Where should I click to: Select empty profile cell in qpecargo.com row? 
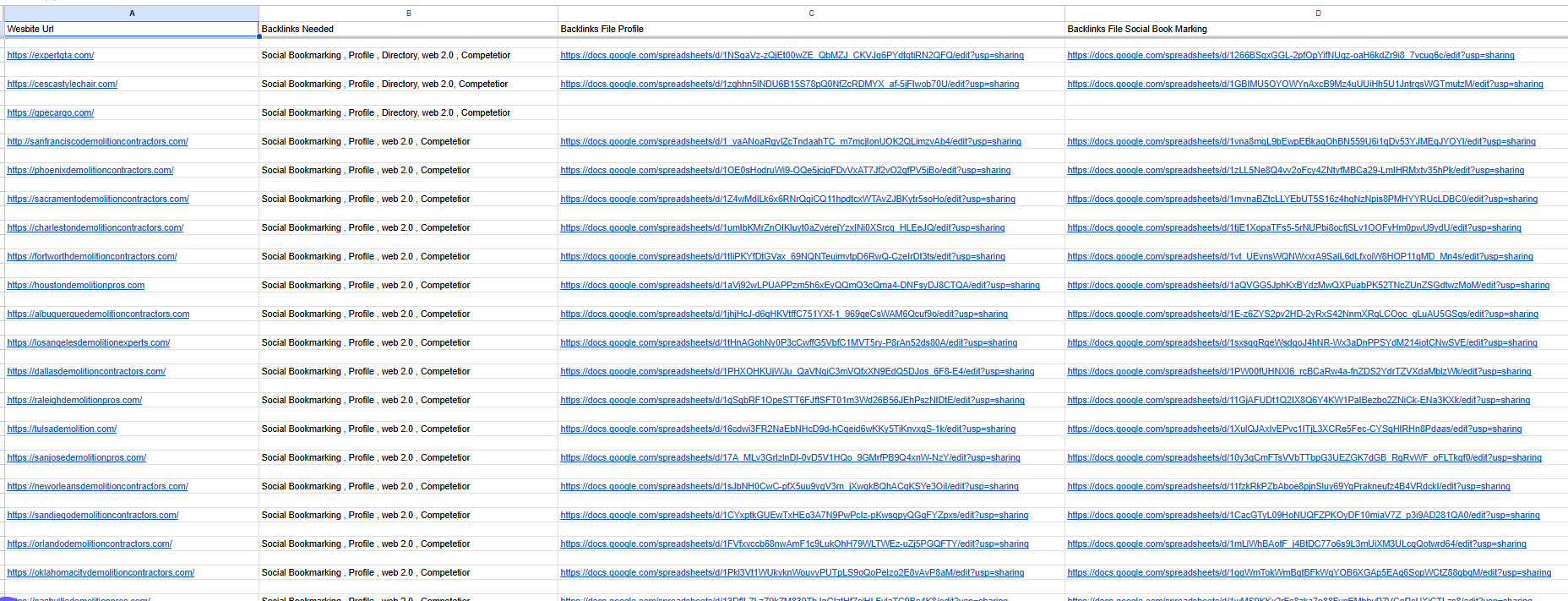(811, 113)
